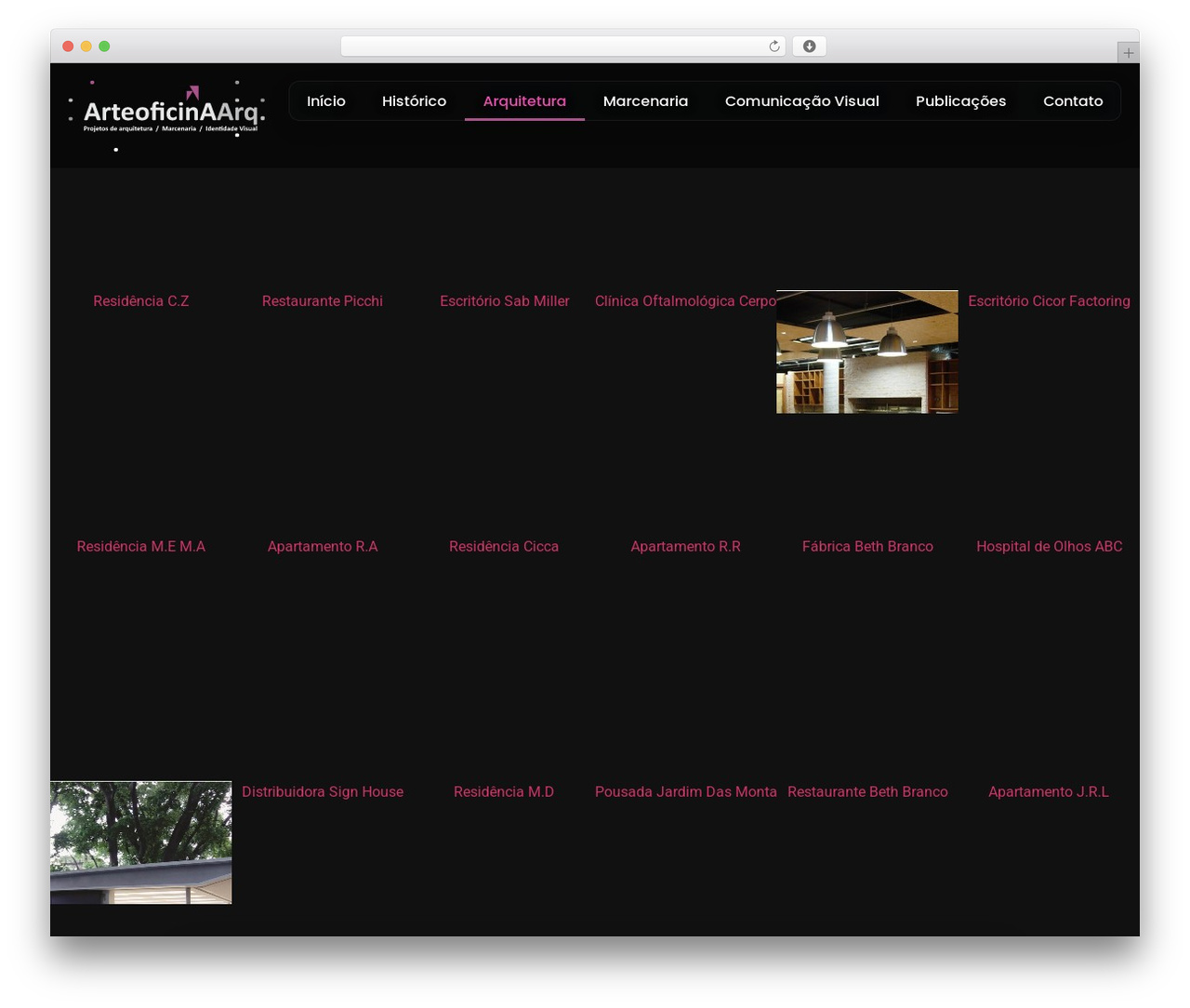Click the trees and roof thumbnail
Screen dimensions: 1190x1008
point(141,842)
